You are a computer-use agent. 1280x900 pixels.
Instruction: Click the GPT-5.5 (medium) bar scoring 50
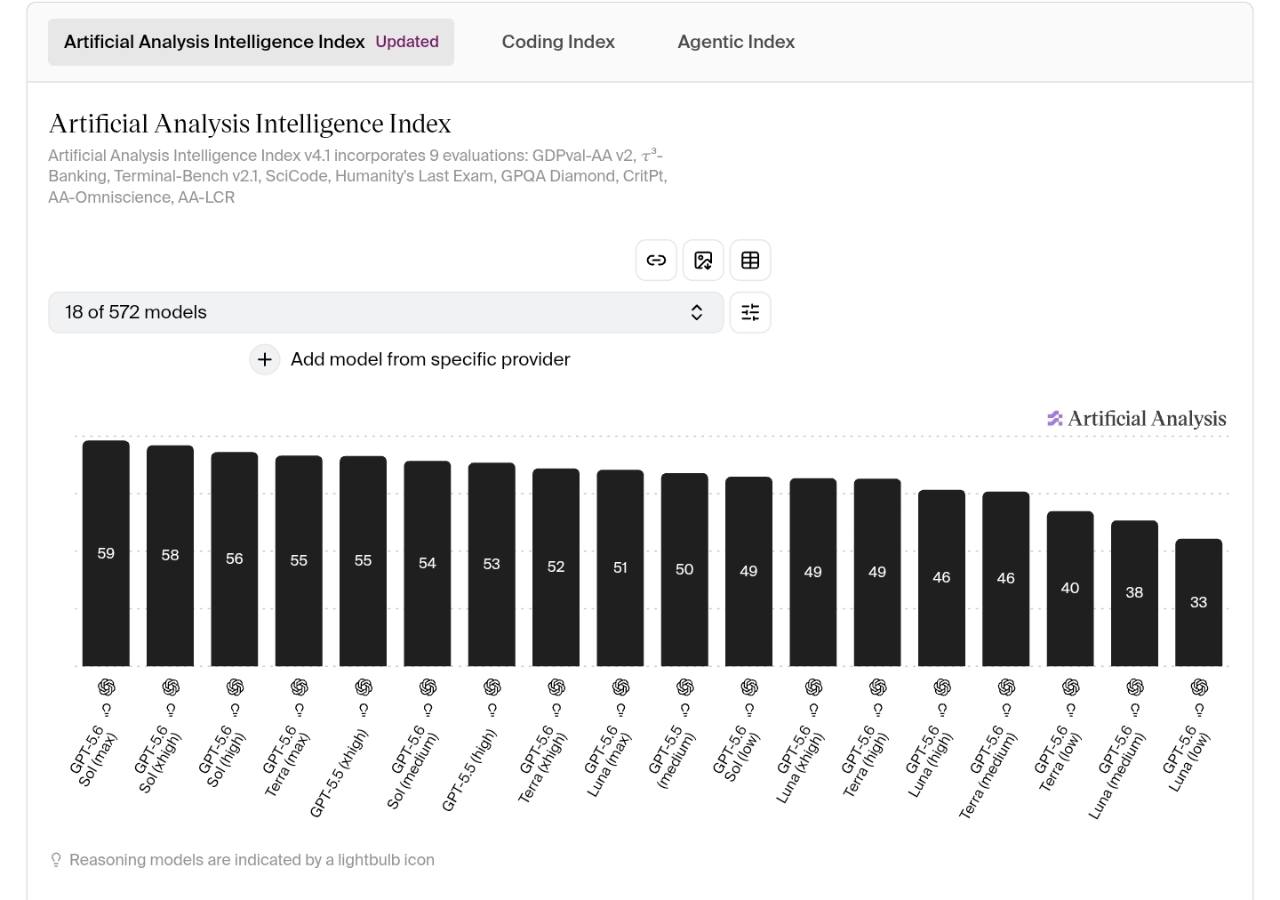pyautogui.click(x=684, y=569)
